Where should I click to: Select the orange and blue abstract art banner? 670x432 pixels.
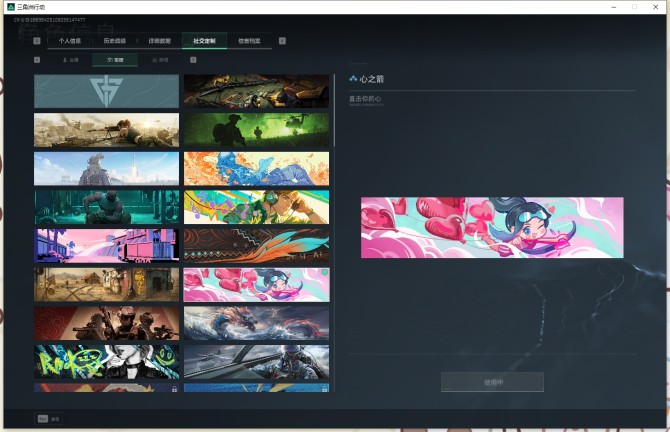[256, 168]
